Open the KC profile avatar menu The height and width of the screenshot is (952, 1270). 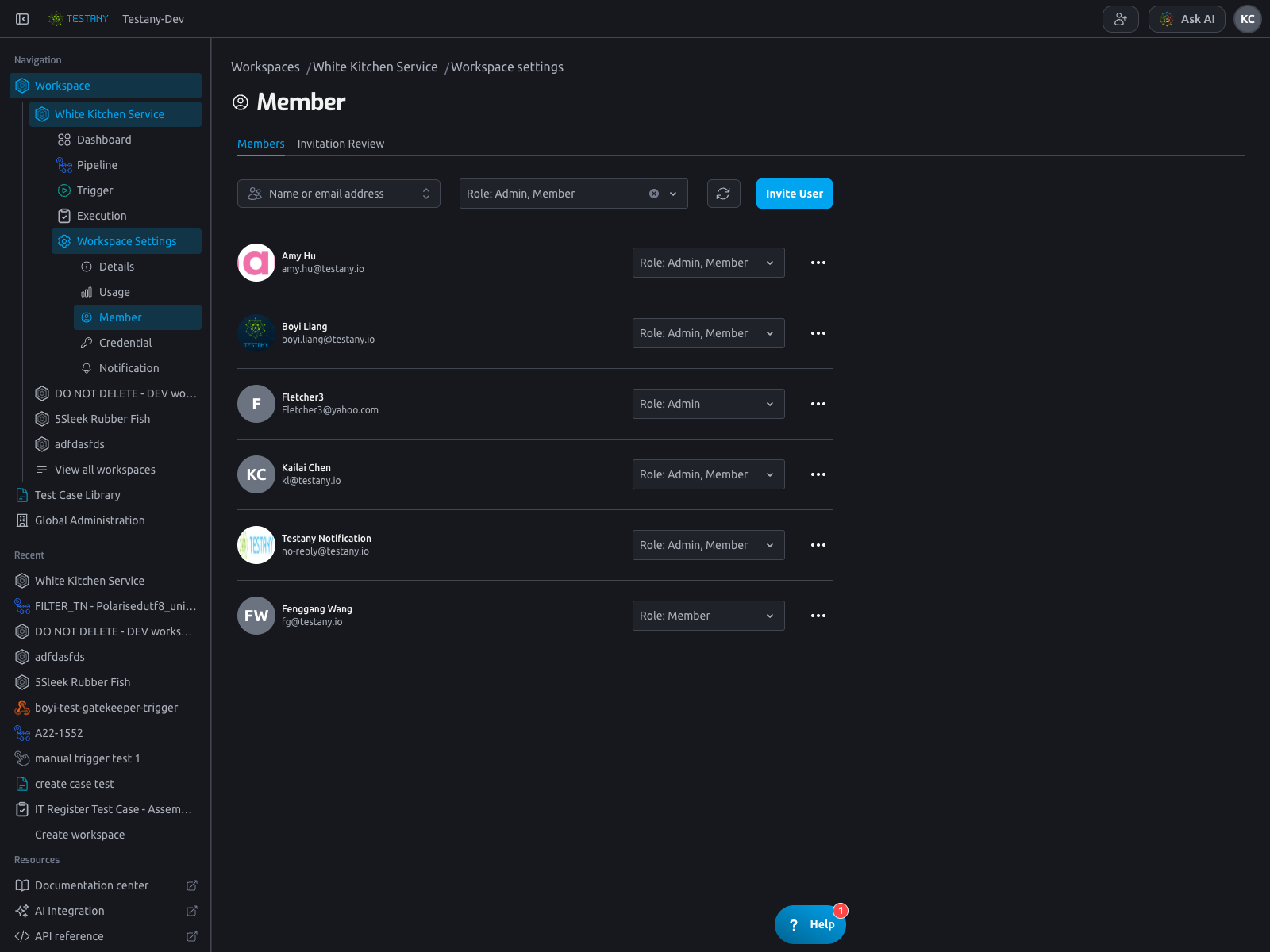[x=1248, y=19]
